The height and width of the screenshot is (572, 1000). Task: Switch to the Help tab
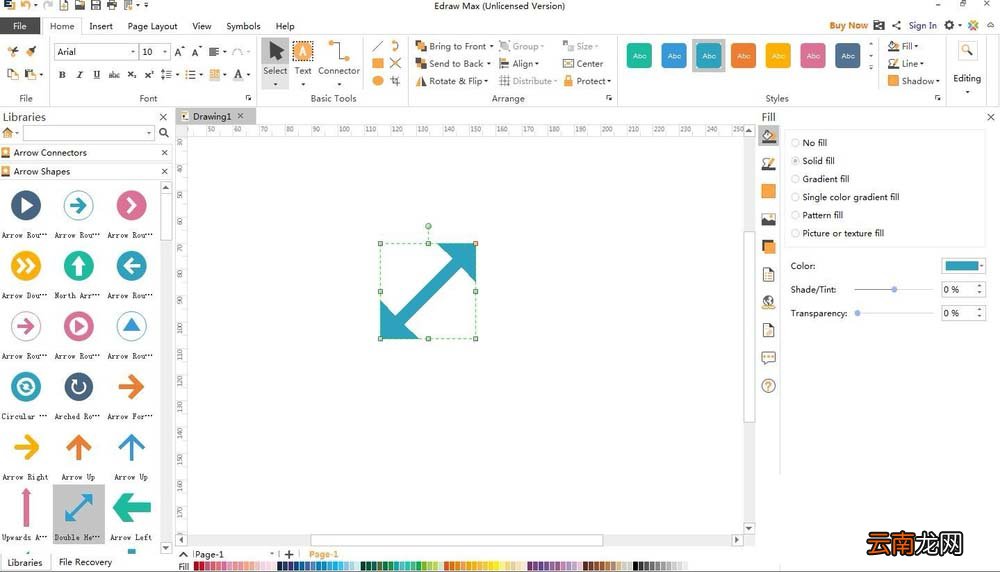point(285,26)
